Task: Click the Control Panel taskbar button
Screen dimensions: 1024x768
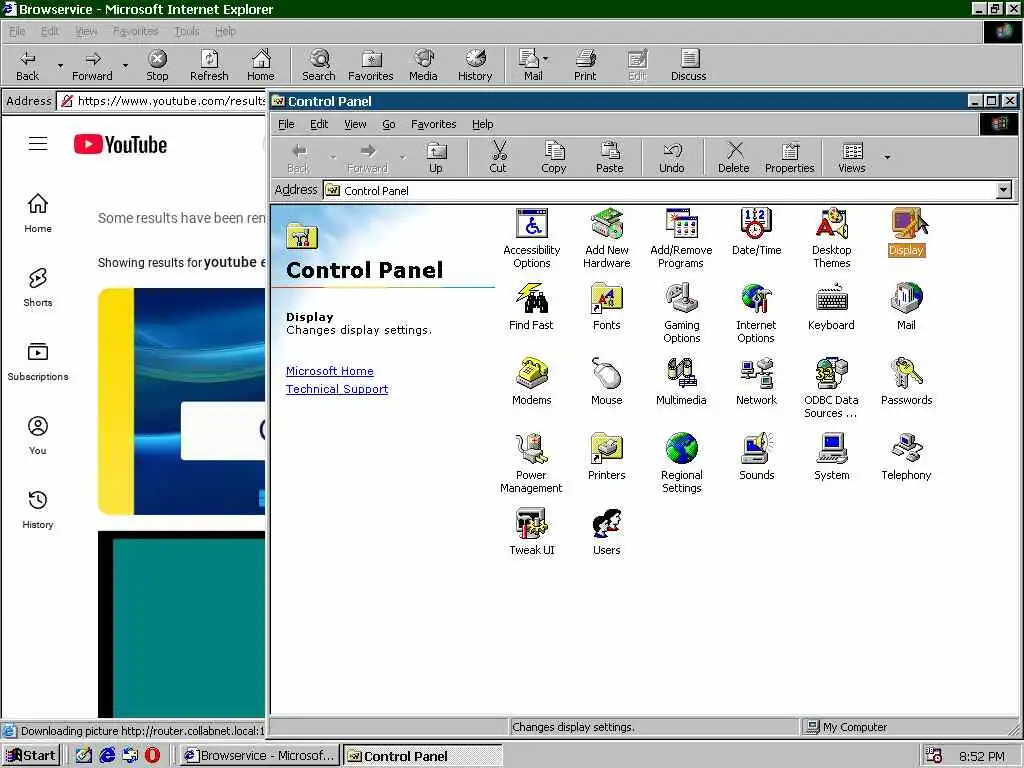Action: point(423,756)
